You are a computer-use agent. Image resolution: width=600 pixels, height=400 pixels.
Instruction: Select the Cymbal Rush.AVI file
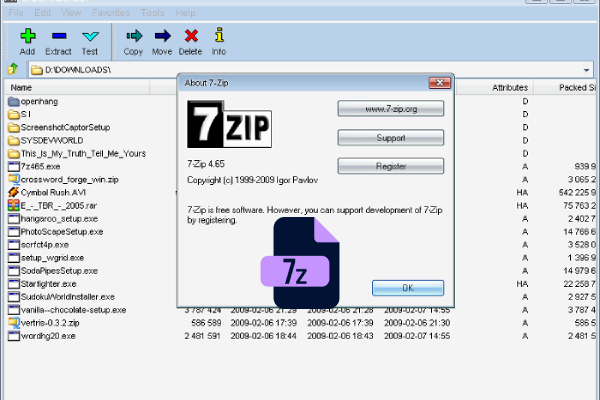coord(53,192)
